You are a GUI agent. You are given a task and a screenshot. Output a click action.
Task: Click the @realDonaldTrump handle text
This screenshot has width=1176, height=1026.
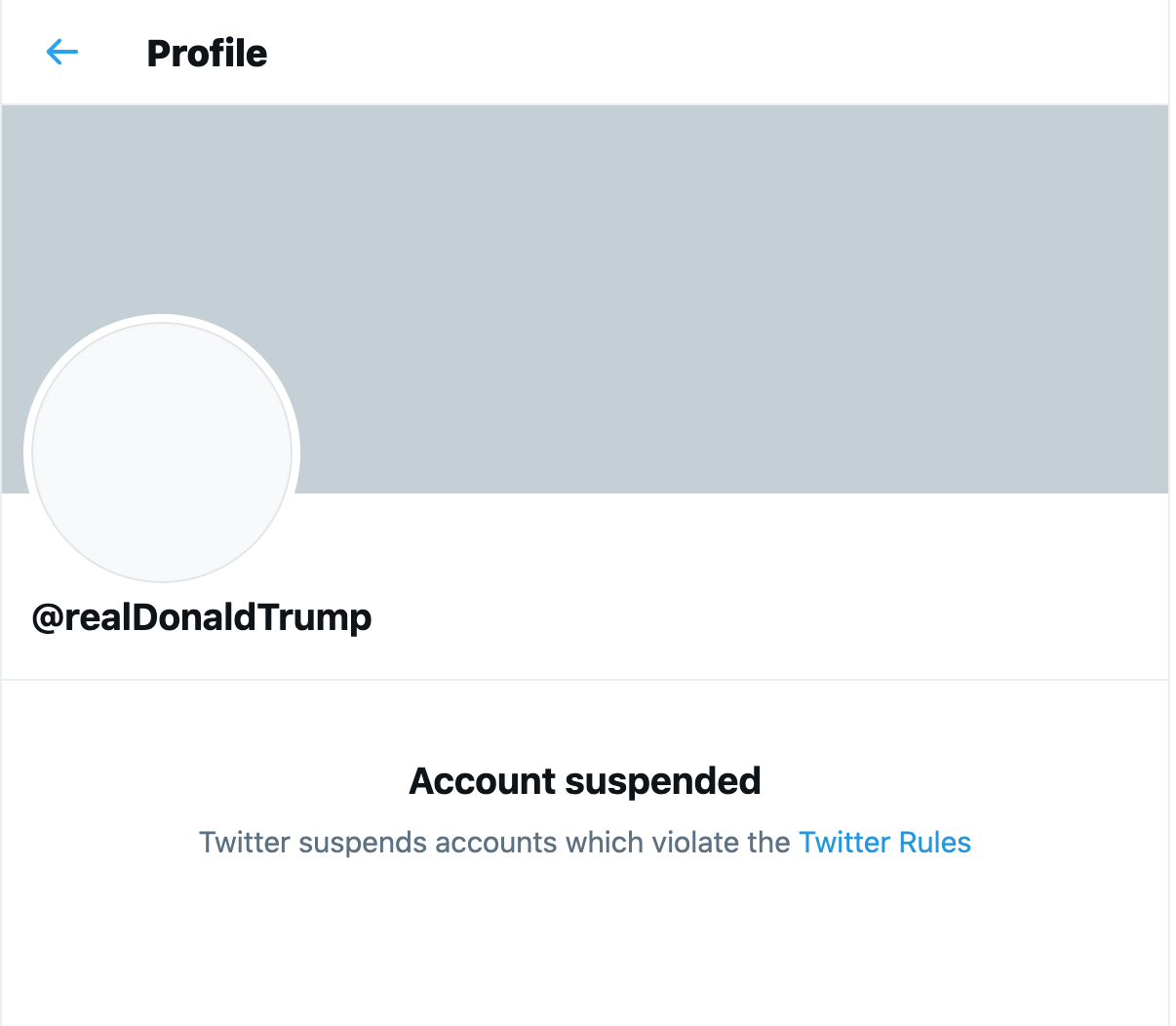click(x=202, y=617)
